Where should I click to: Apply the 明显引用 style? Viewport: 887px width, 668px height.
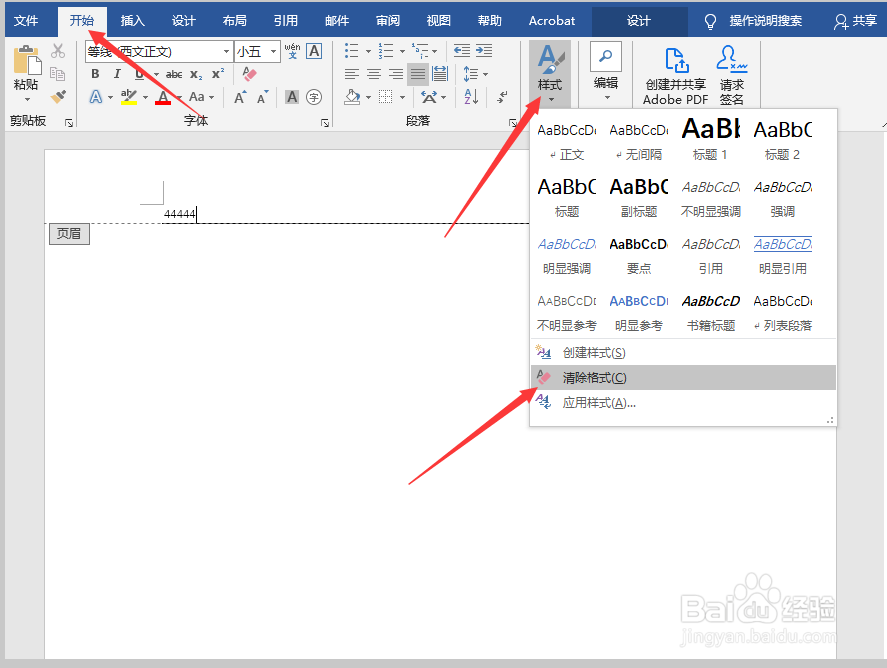pos(782,256)
